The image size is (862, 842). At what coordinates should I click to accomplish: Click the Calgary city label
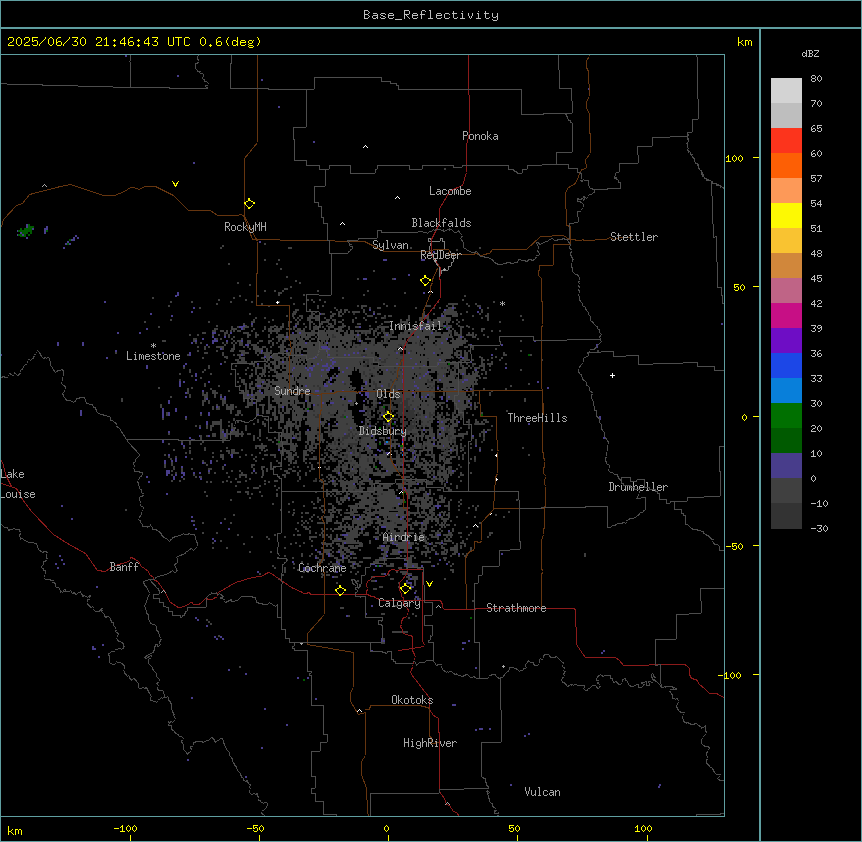coord(399,603)
